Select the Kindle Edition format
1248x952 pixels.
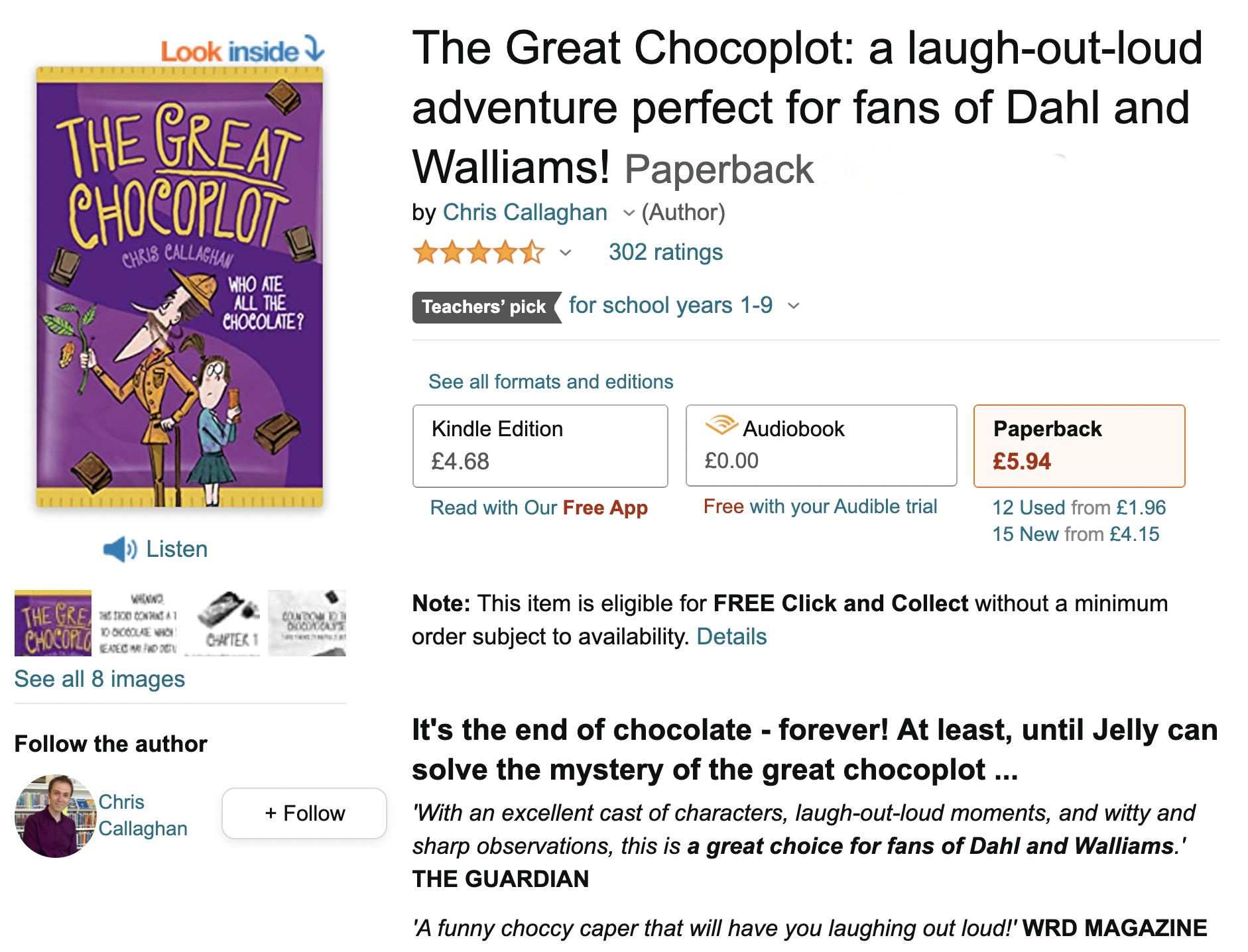pos(540,446)
